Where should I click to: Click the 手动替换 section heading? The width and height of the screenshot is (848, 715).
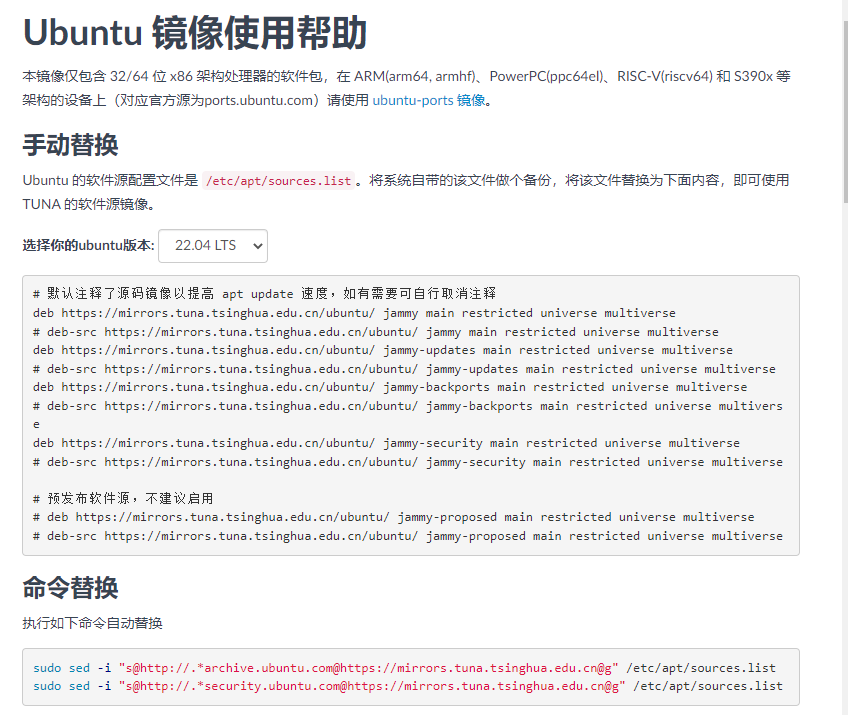70,145
